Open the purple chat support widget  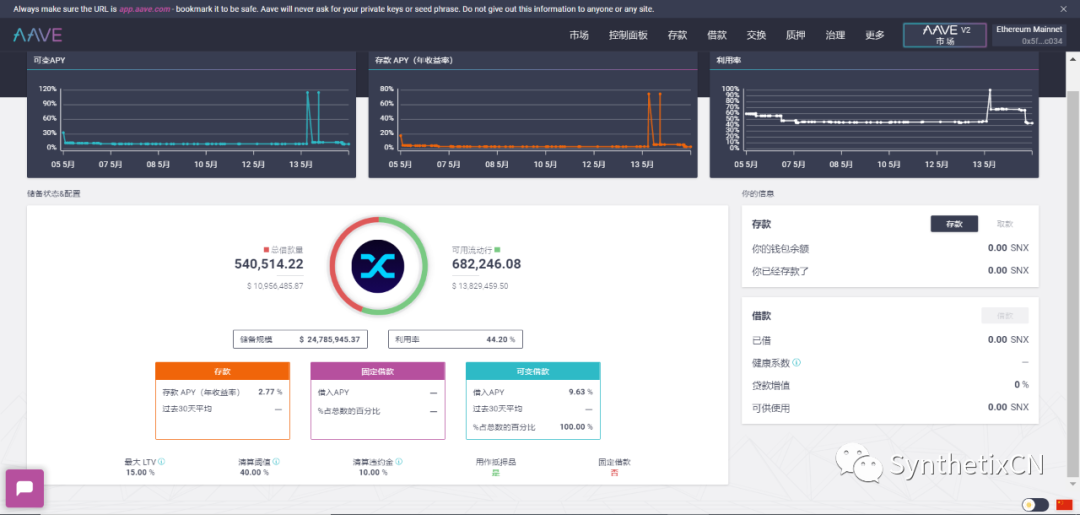pos(25,488)
